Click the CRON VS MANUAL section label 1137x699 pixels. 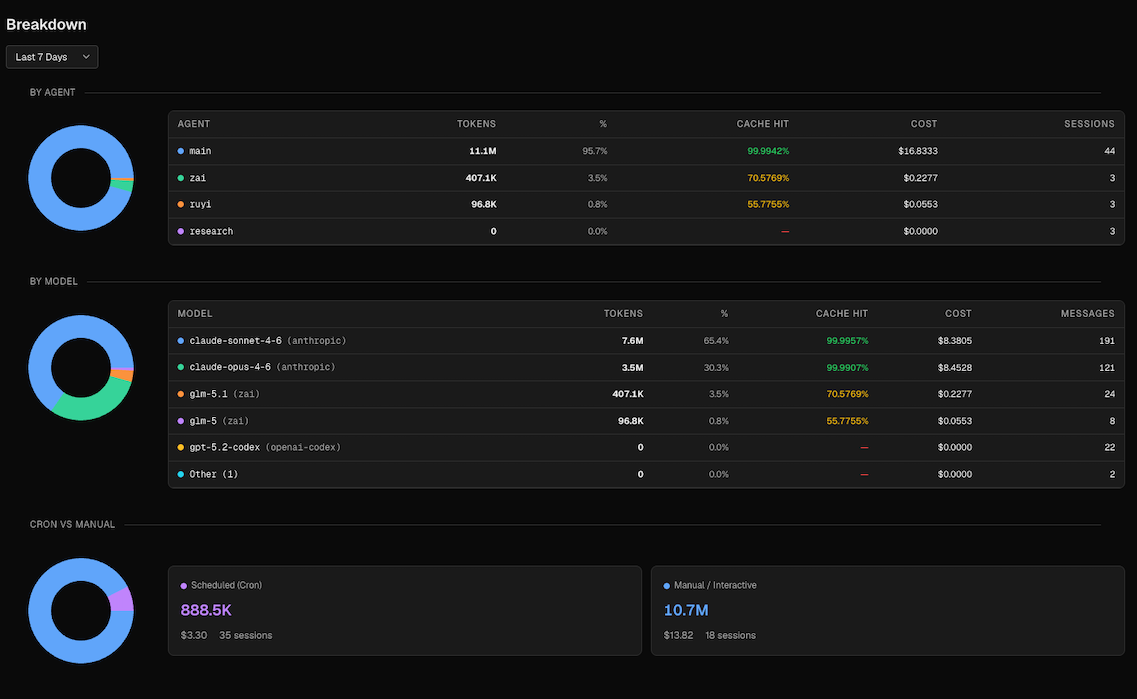[73, 524]
